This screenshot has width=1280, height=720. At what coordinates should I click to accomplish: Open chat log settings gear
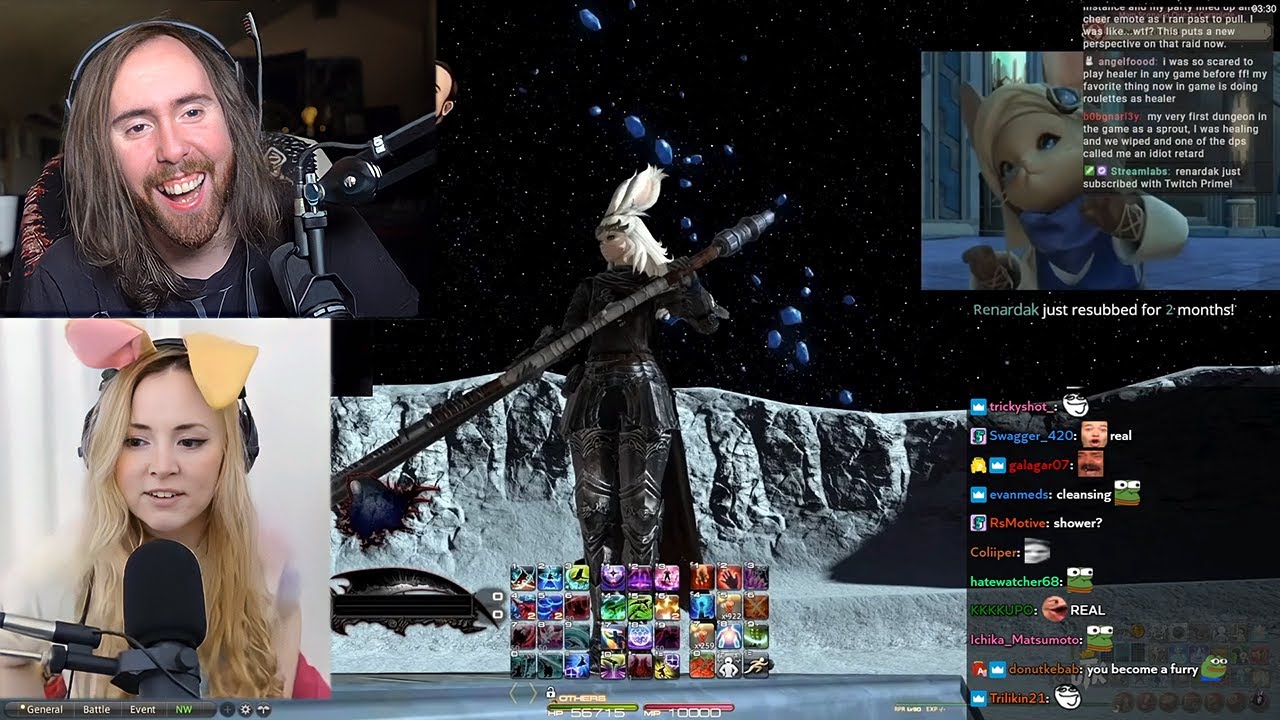click(x=245, y=709)
